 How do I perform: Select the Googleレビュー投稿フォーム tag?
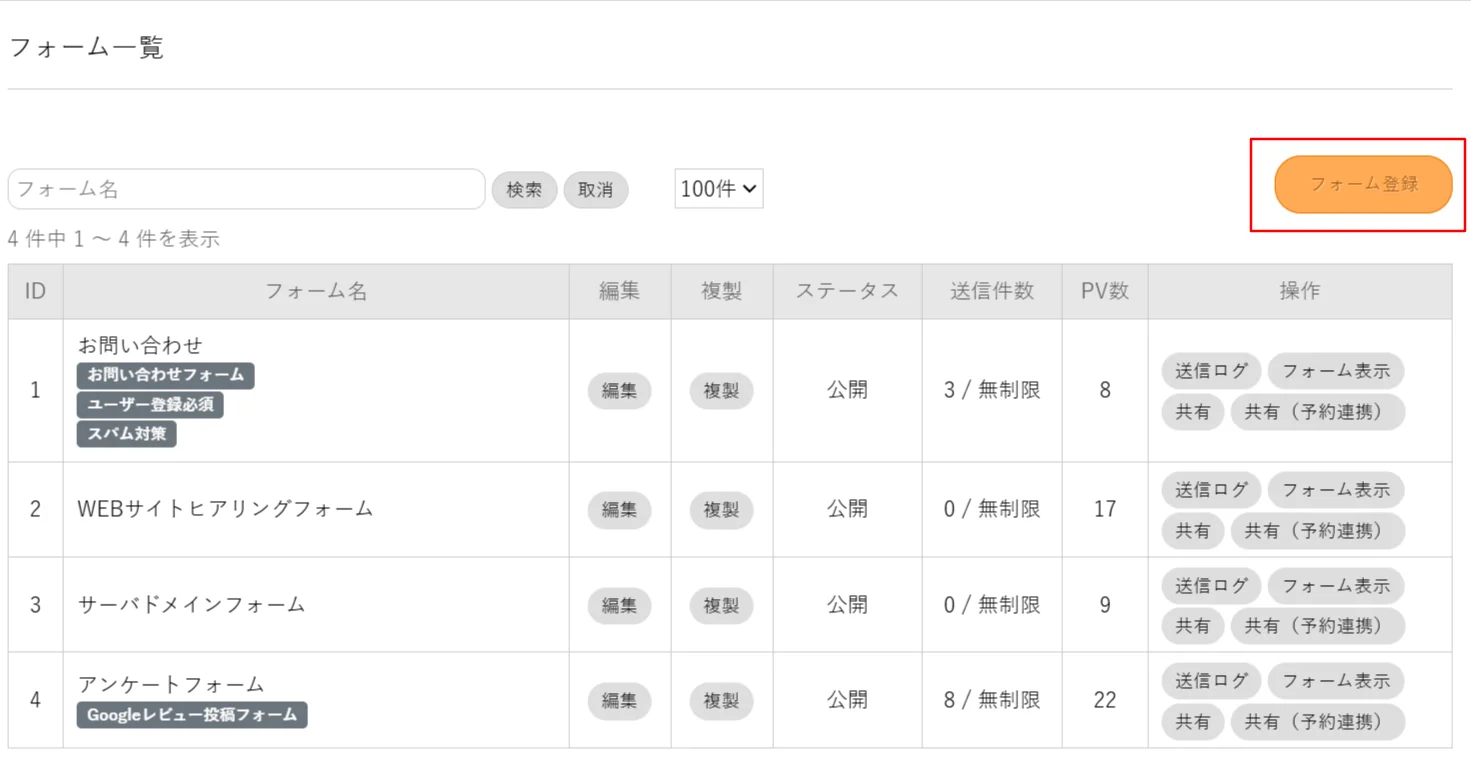point(192,715)
